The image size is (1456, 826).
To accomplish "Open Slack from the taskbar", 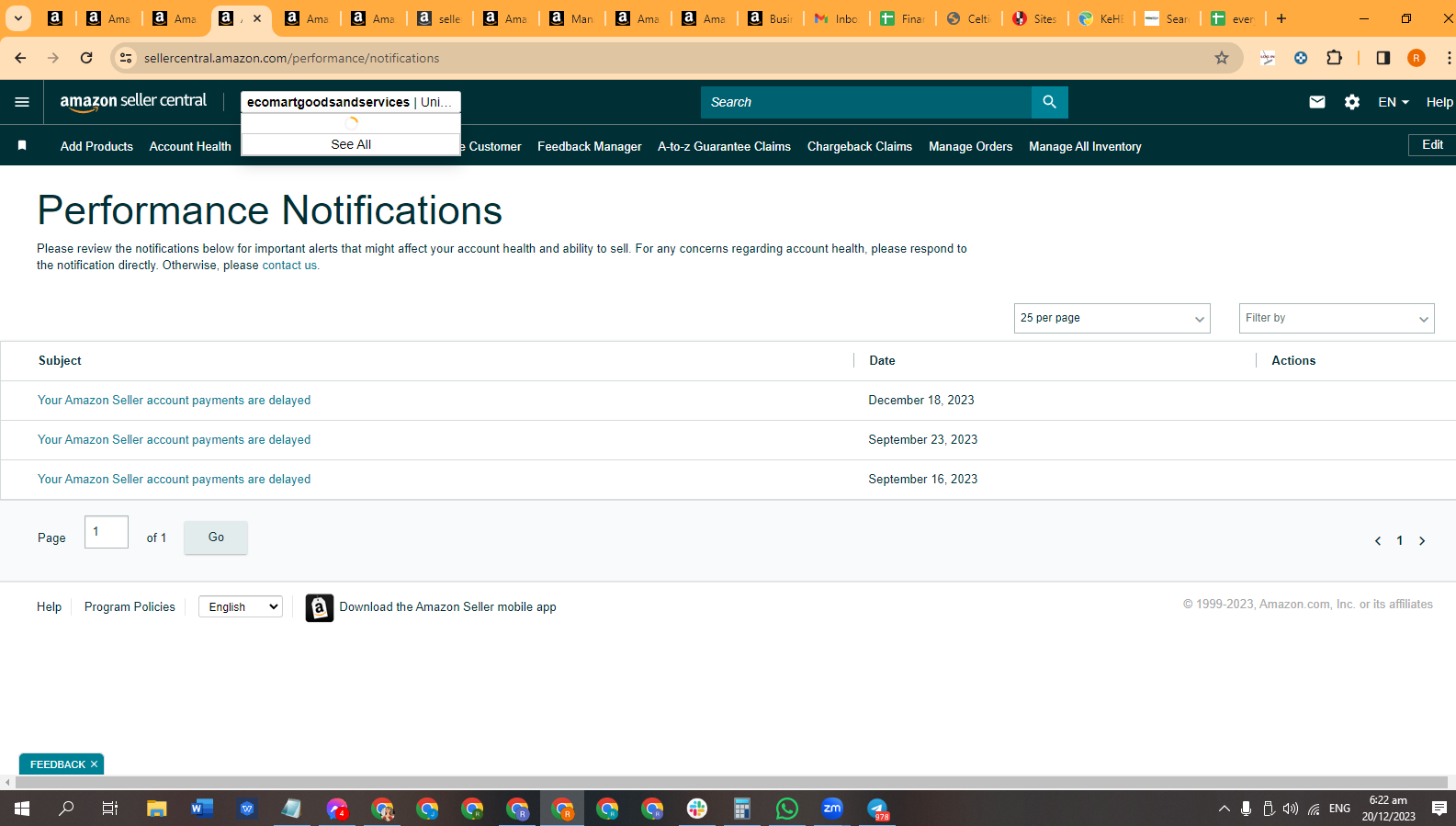I will pyautogui.click(x=697, y=809).
